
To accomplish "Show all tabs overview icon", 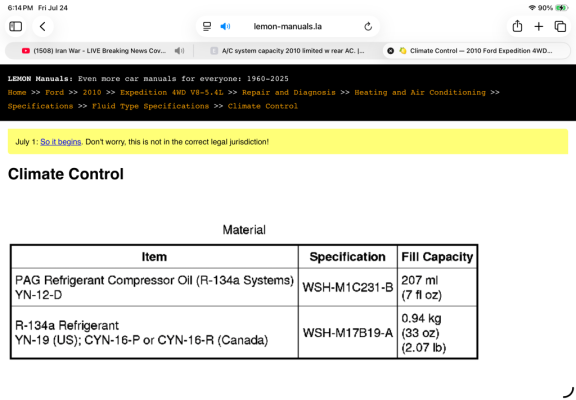I will coord(560,26).
